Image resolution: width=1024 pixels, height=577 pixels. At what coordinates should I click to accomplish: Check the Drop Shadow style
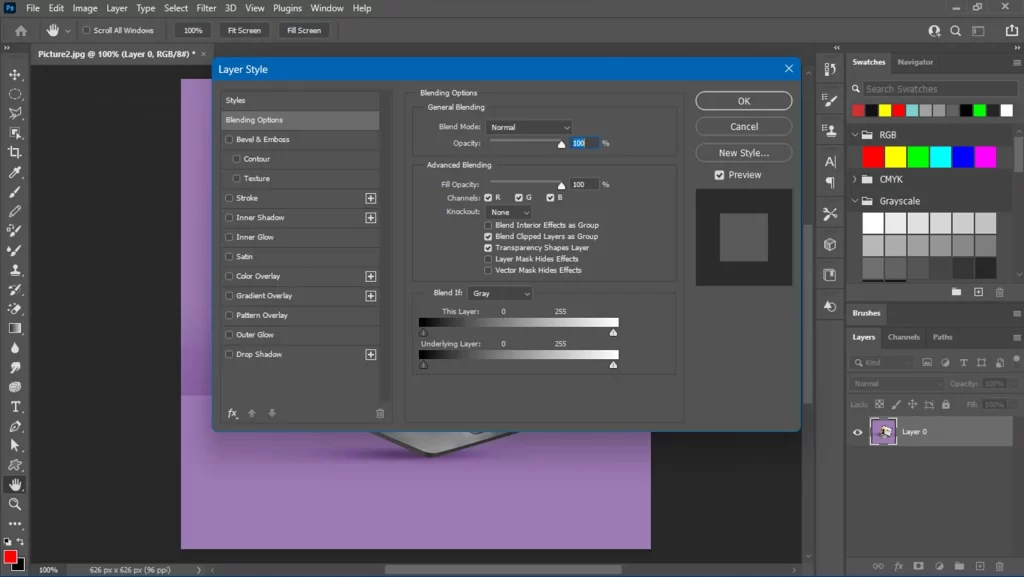(230, 354)
